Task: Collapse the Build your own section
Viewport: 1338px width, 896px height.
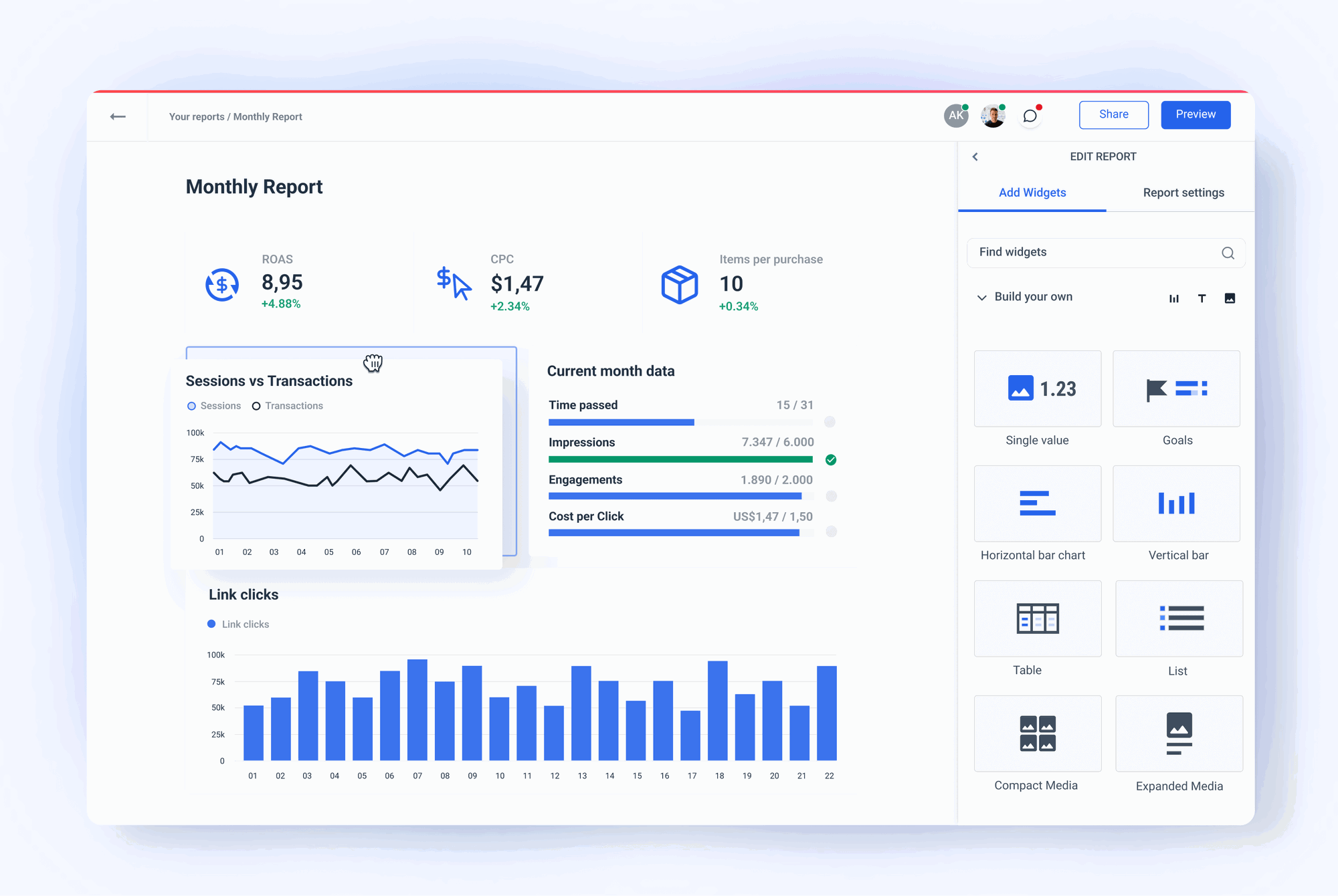Action: (x=982, y=297)
